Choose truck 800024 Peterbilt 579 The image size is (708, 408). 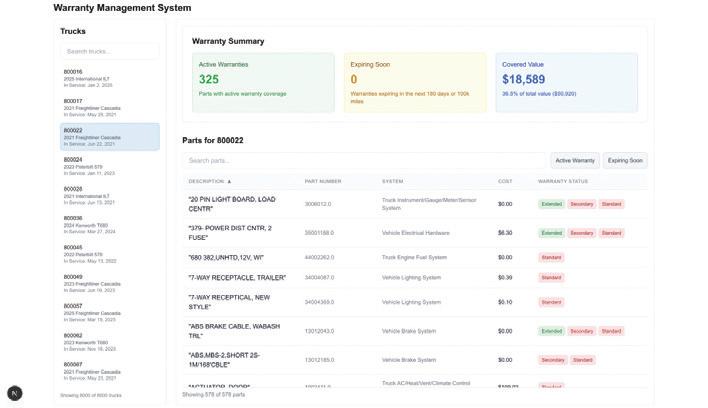point(109,165)
